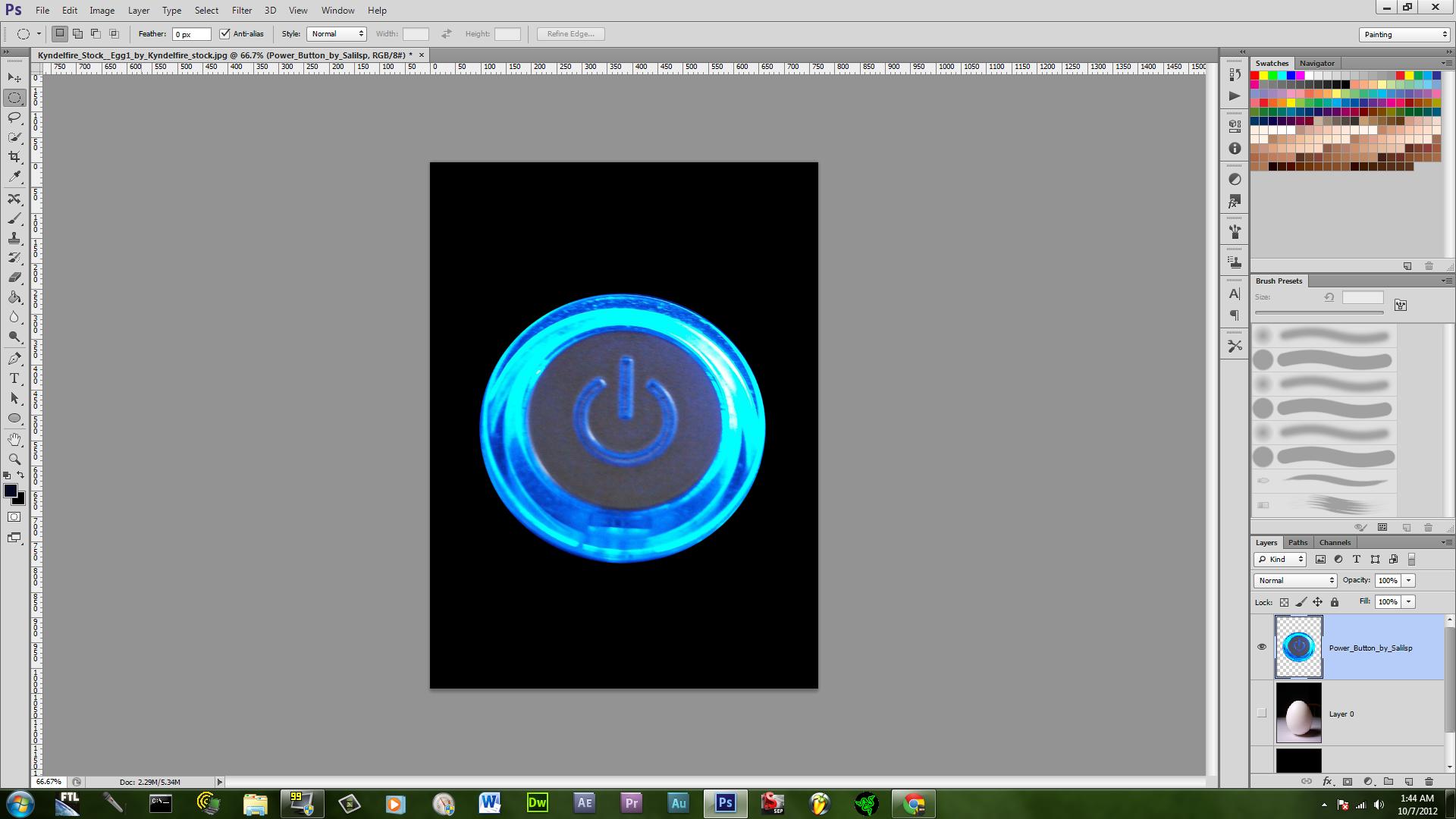Select the Hand tool
Screen dimensions: 1456x819
point(14,439)
